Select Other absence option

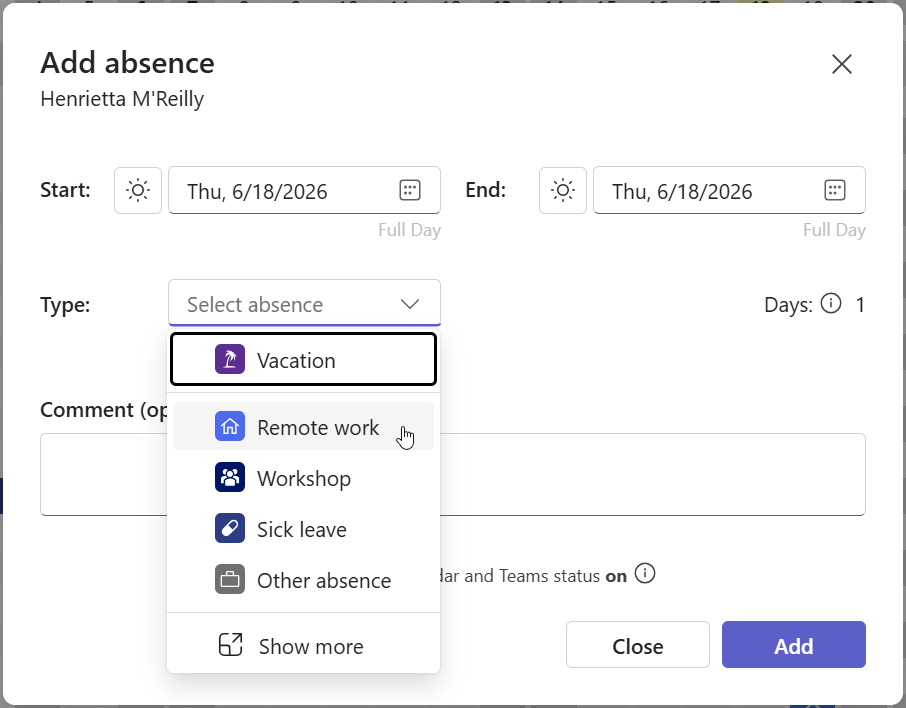303,579
